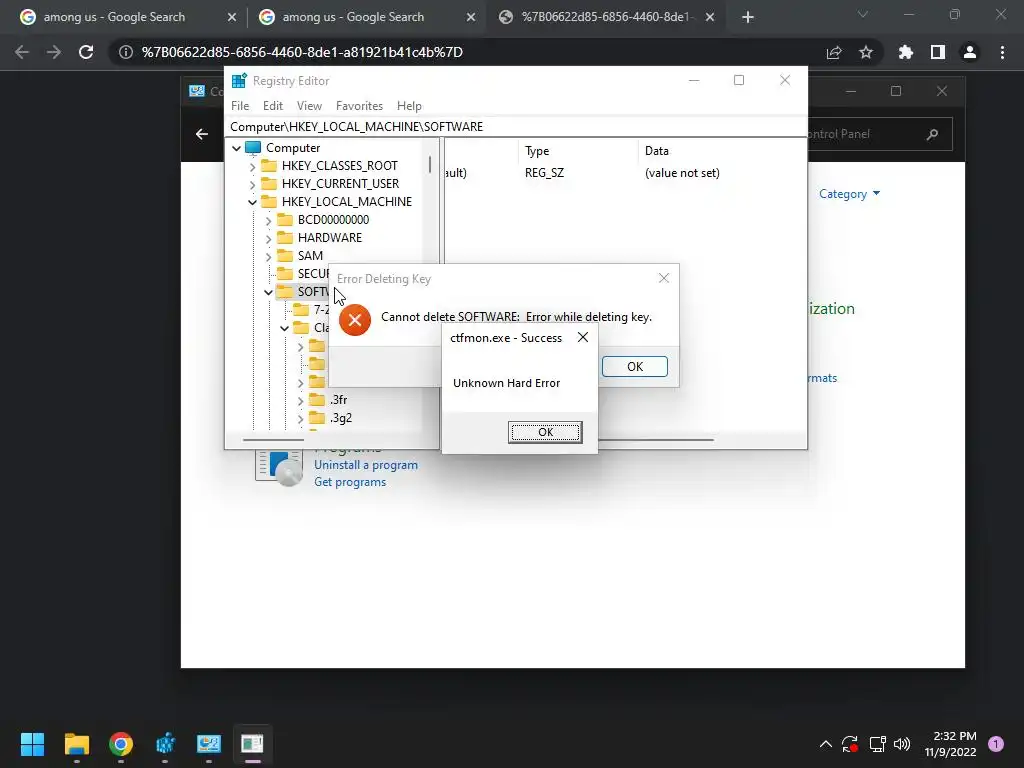Click the registry path address bar
The height and width of the screenshot is (768, 1024).
(516, 127)
